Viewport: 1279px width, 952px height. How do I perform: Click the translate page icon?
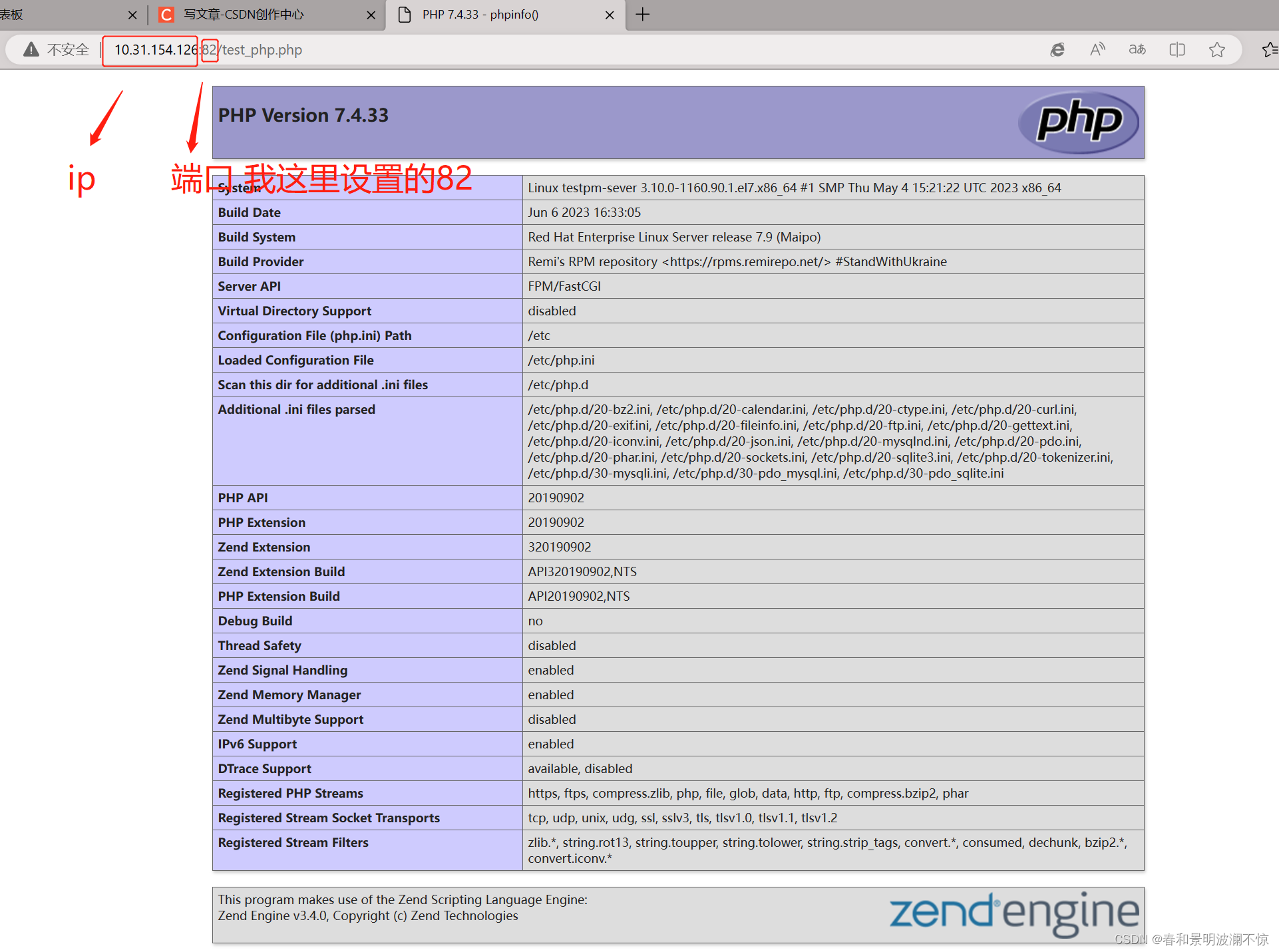1137,50
